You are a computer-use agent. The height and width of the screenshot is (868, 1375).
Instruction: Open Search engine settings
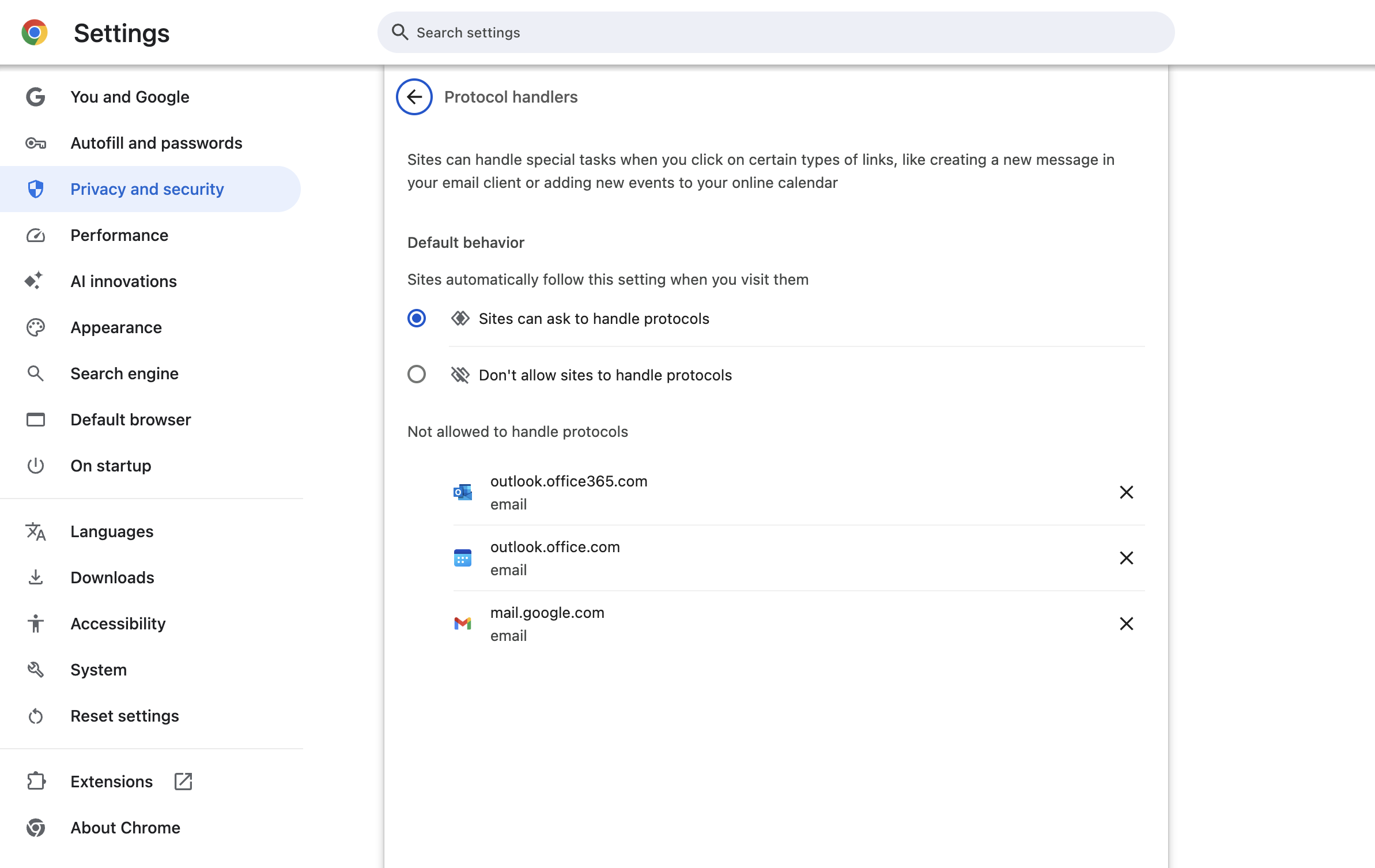coord(124,373)
